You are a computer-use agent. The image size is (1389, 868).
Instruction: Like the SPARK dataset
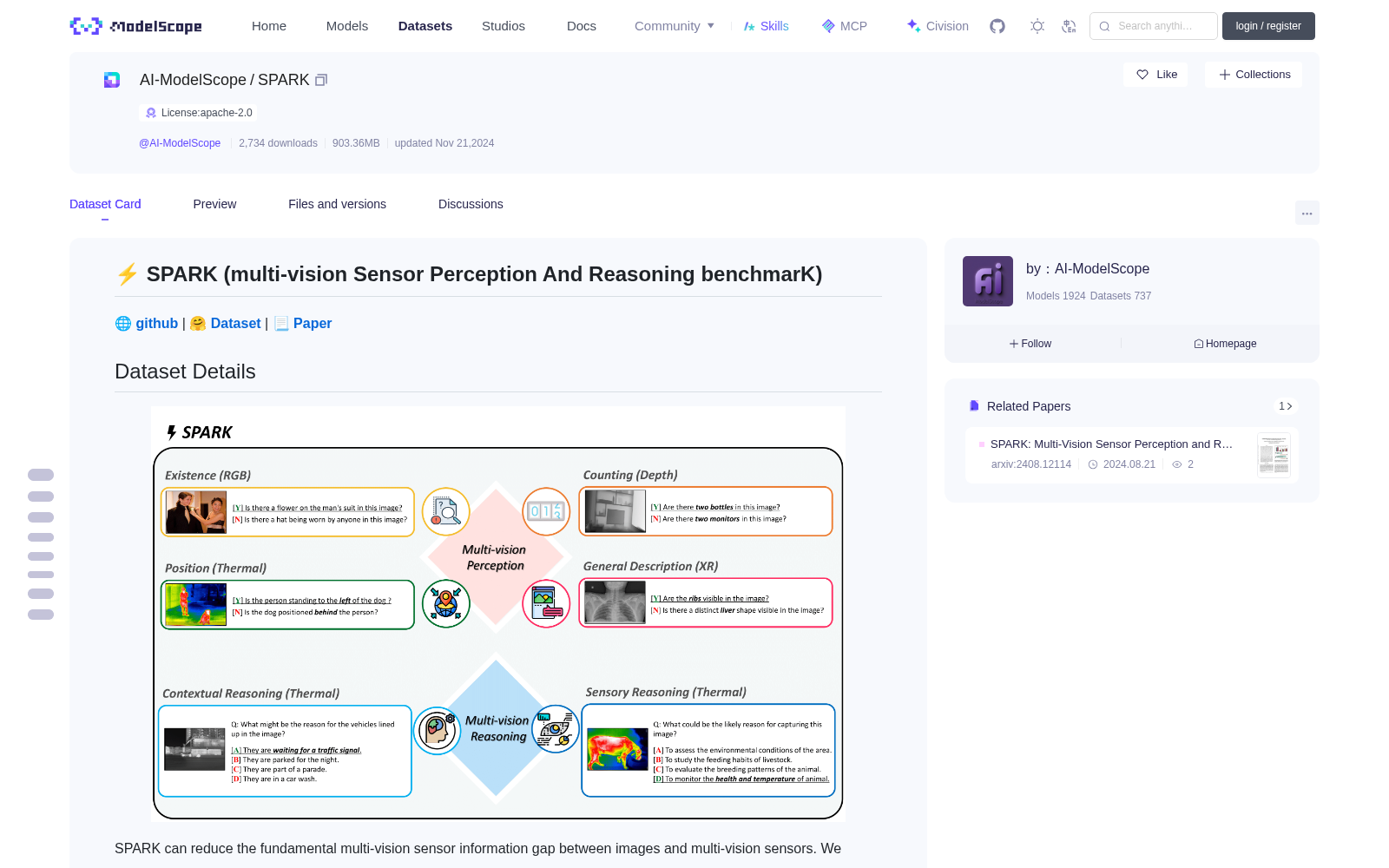tap(1156, 75)
